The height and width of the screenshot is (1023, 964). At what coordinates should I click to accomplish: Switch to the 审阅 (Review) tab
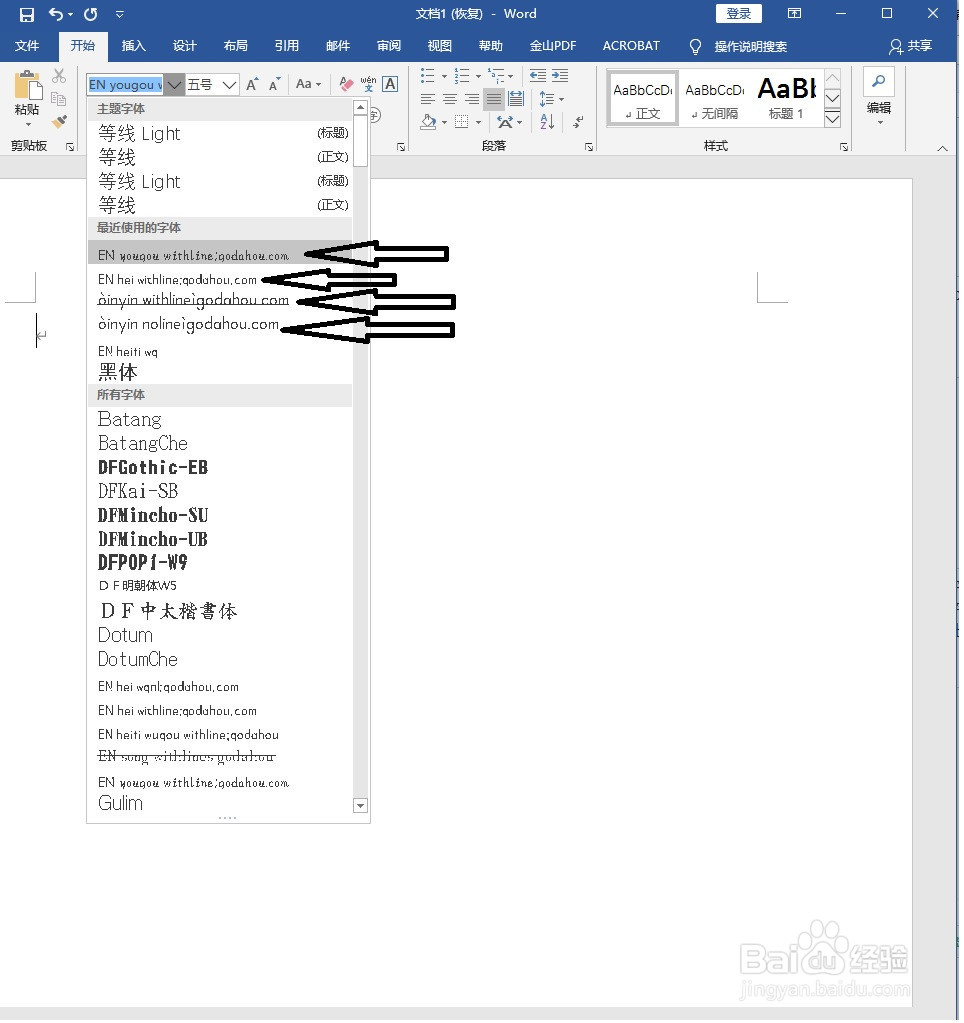[x=389, y=46]
